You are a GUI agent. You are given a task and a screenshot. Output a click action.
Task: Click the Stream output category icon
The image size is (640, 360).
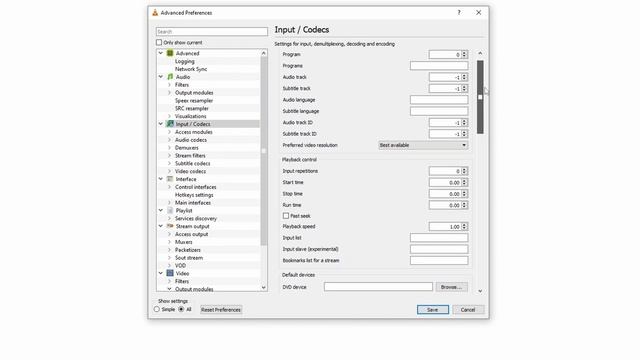click(170, 226)
